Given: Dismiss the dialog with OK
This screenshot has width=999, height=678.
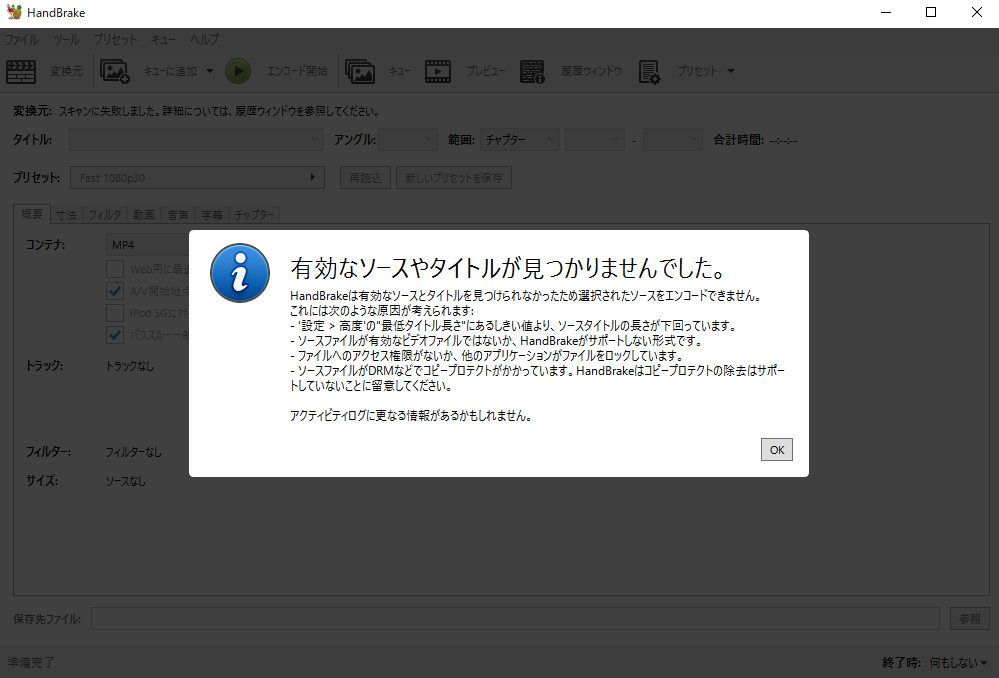Looking at the screenshot, I should [x=777, y=449].
